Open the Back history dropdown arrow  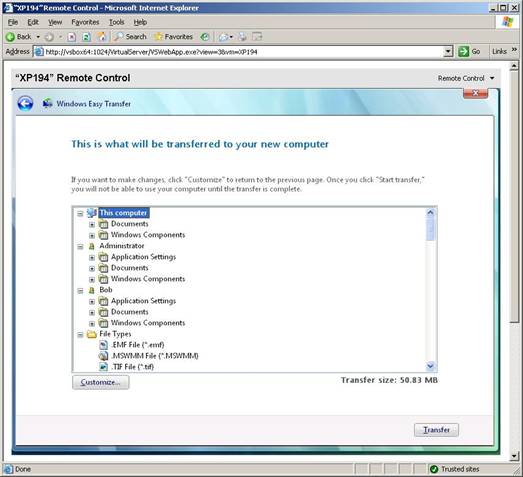pyautogui.click(x=38, y=37)
